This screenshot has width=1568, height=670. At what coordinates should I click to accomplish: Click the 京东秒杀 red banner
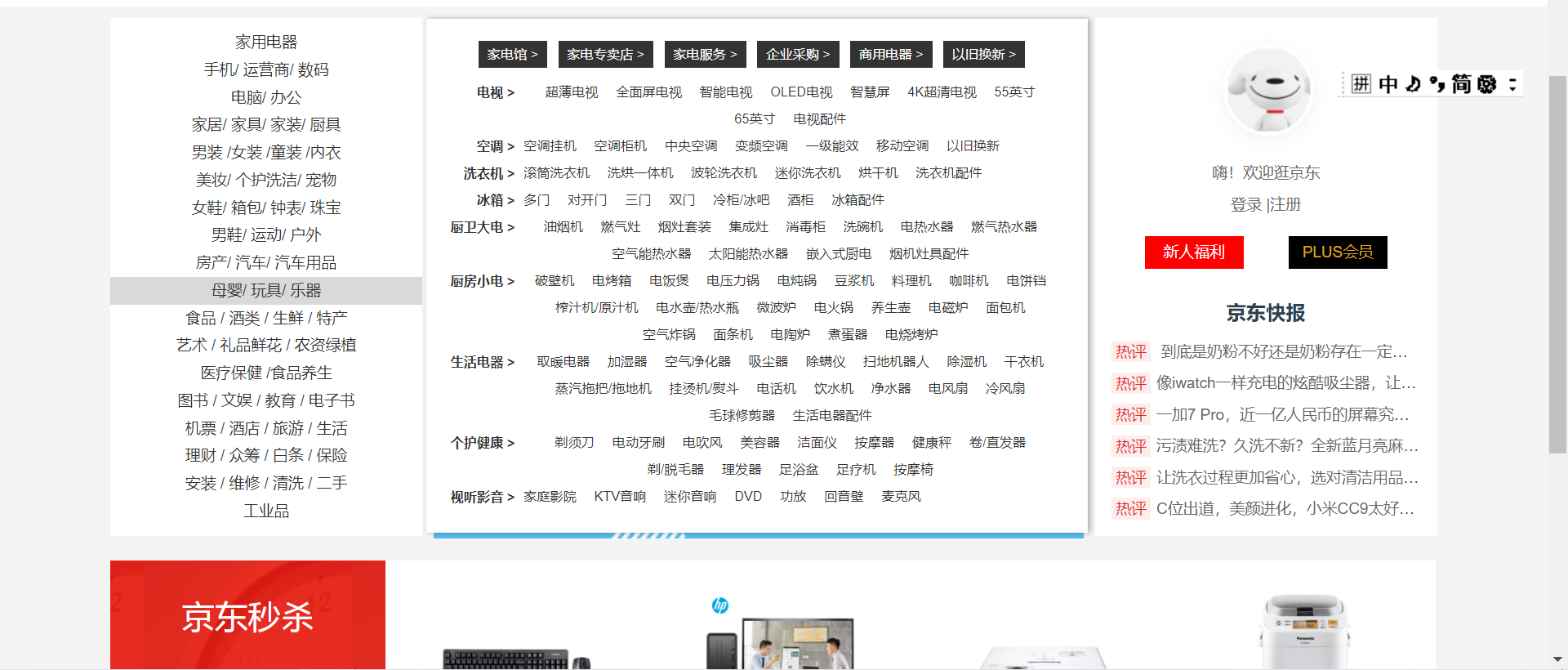(x=247, y=615)
